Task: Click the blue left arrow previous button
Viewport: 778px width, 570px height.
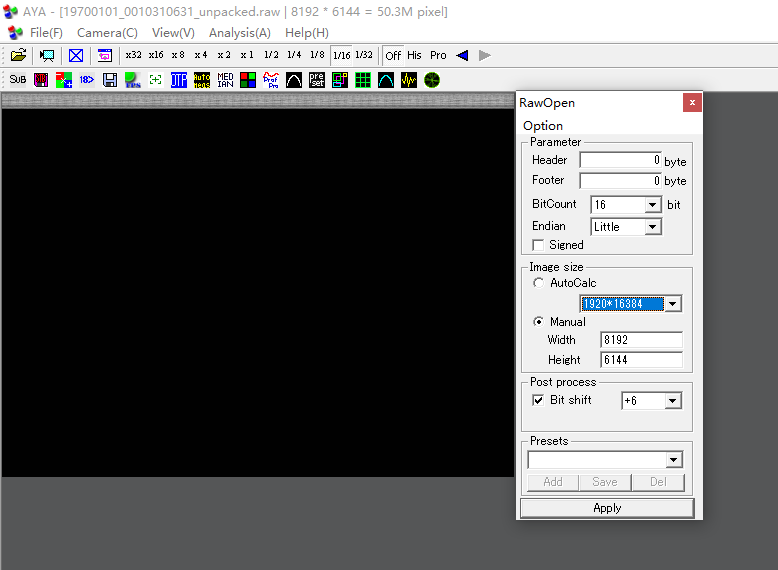Action: [x=462, y=55]
